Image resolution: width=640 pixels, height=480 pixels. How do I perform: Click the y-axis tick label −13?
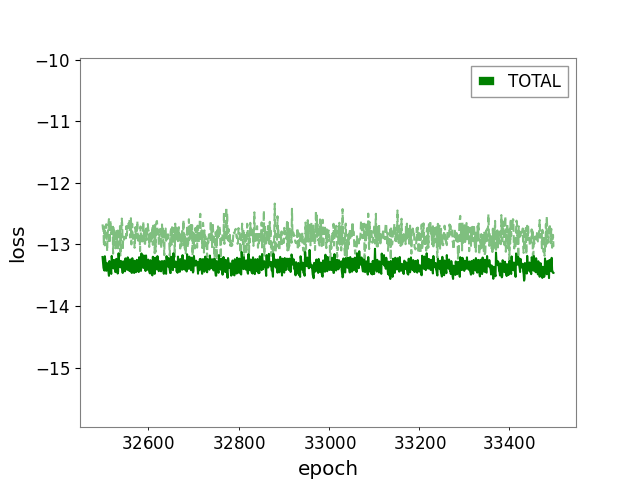tap(53, 245)
